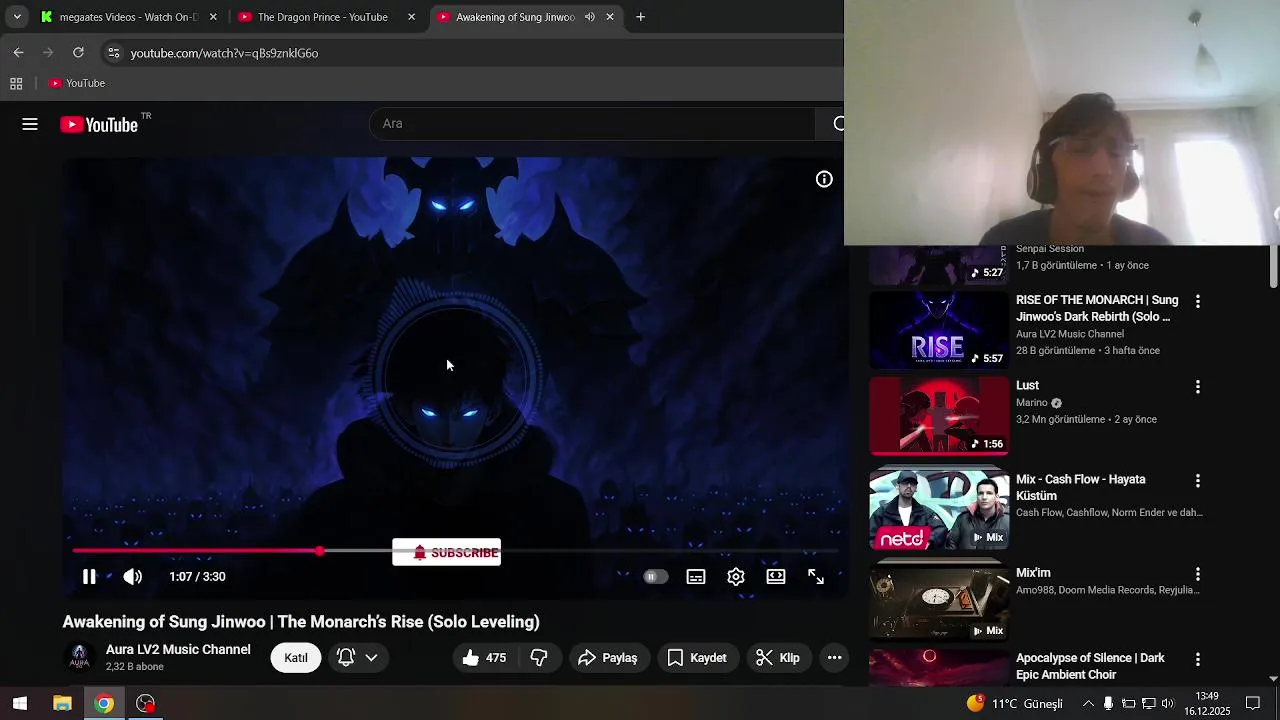Image resolution: width=1280 pixels, height=720 pixels.
Task: View site information icon in address bar
Action: pos(113,53)
